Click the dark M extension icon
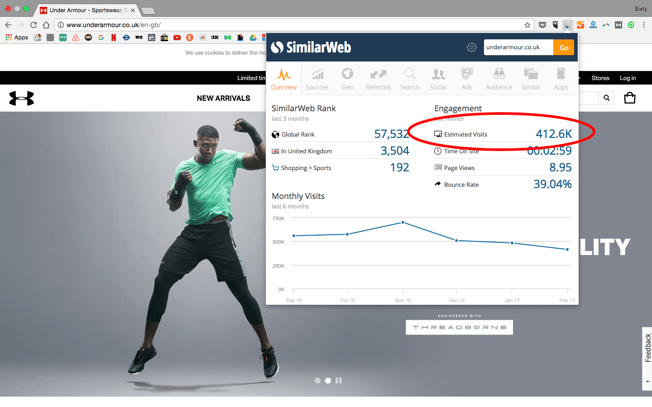This screenshot has width=652, height=407. pyautogui.click(x=618, y=25)
